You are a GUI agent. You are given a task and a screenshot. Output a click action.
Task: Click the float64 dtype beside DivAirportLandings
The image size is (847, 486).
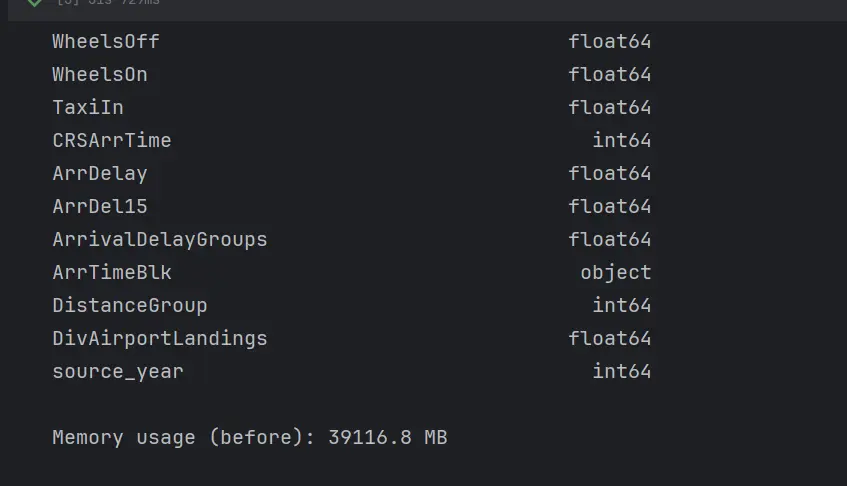click(x=610, y=338)
